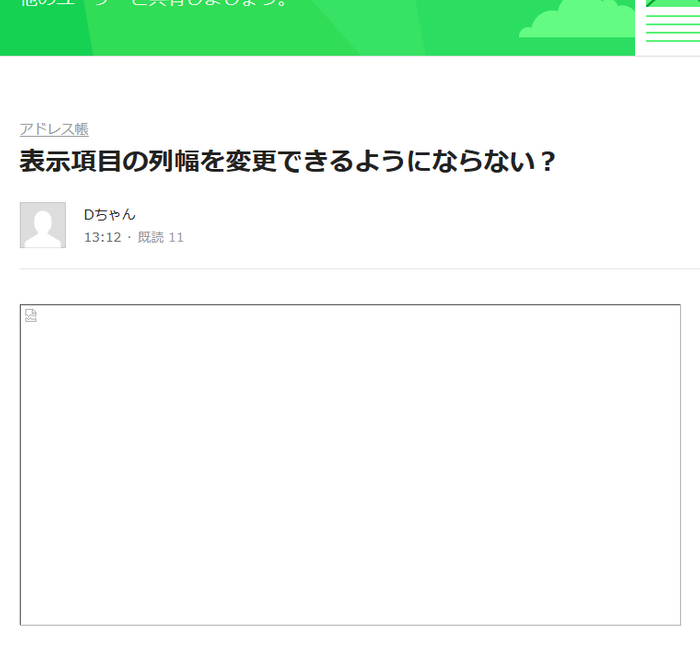Click the word 表示項目 in the heading
The height and width of the screenshot is (651, 700).
(71, 161)
